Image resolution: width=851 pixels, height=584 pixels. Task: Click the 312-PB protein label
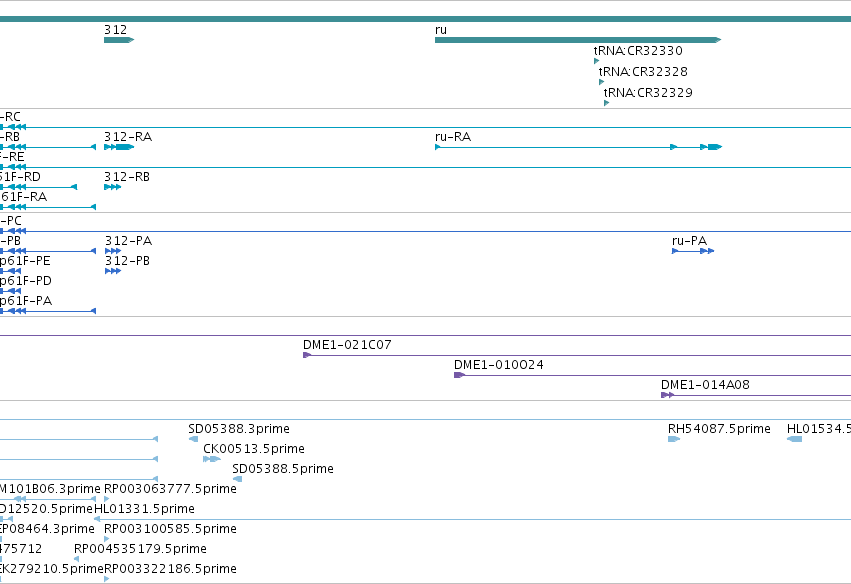(127, 261)
